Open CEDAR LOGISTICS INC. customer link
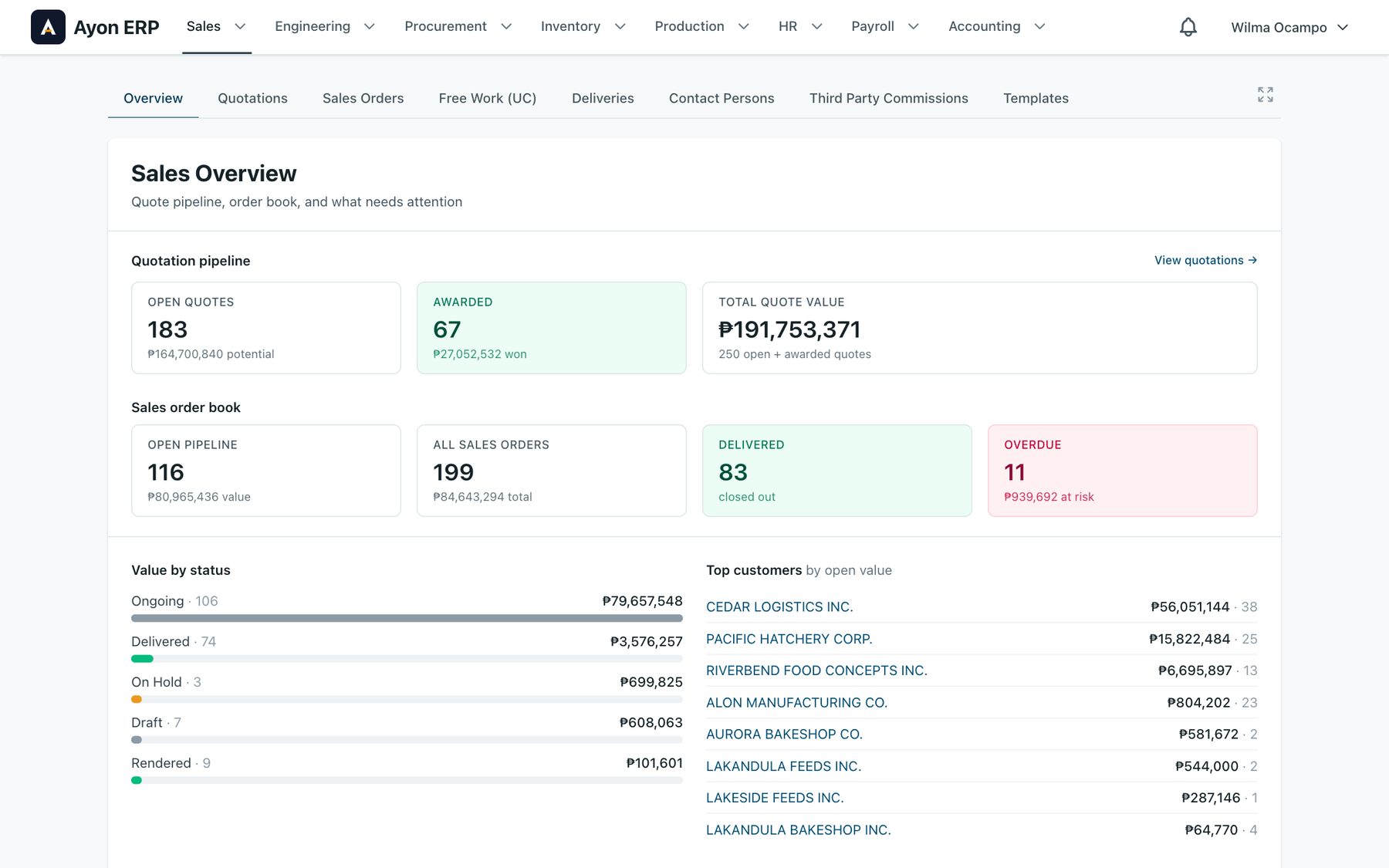The height and width of the screenshot is (868, 1389). point(779,607)
